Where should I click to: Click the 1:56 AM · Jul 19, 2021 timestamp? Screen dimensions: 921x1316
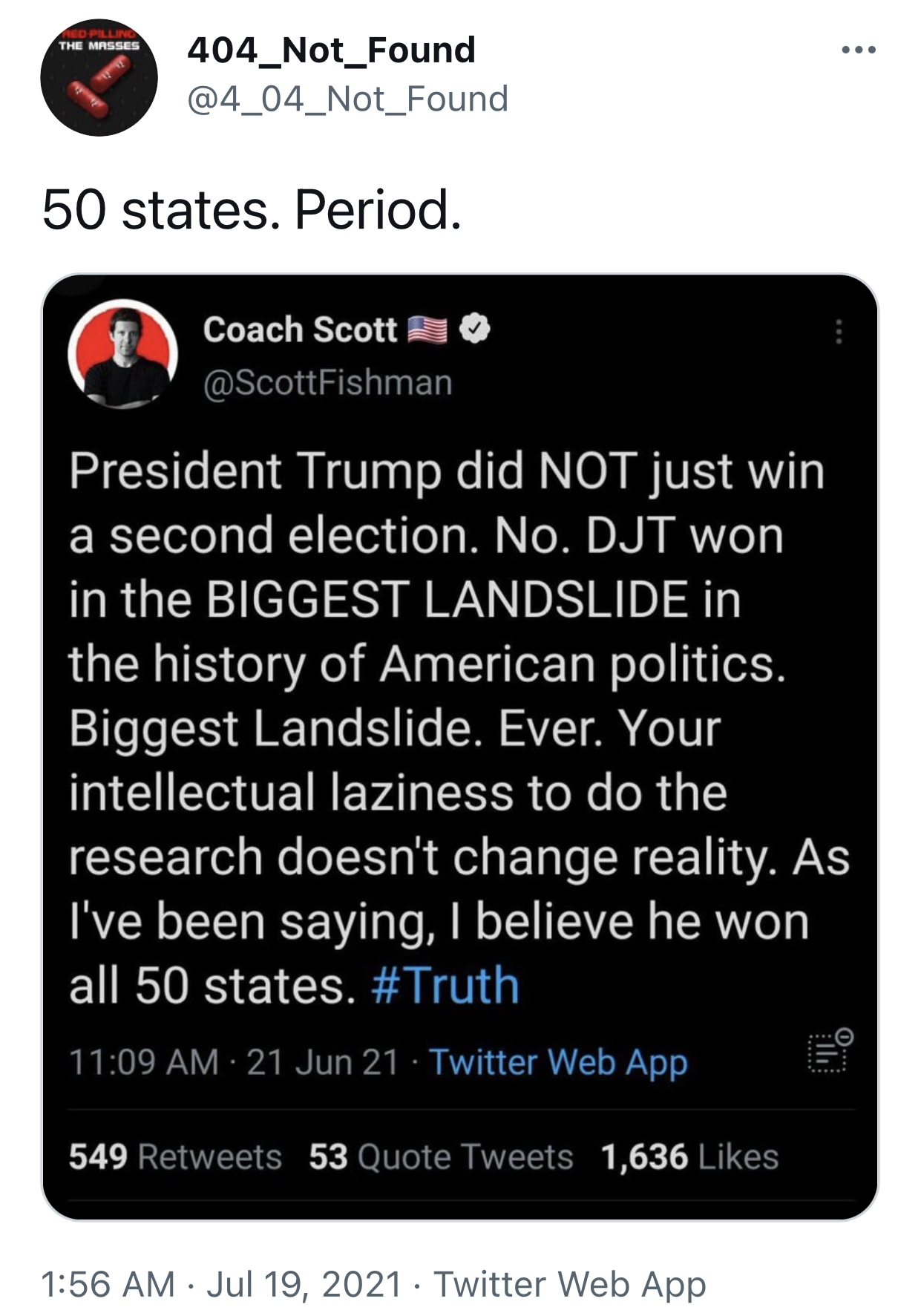[221, 1284]
